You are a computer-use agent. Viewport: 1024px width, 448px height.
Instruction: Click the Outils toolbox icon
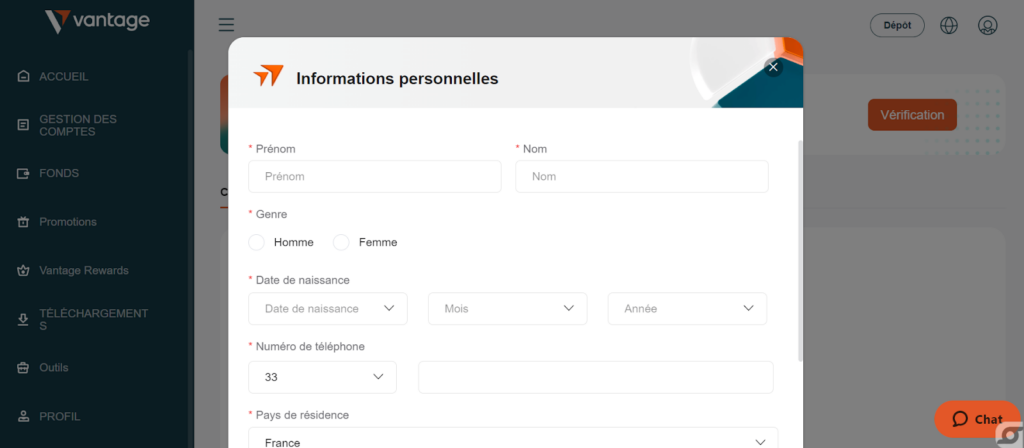pos(24,368)
